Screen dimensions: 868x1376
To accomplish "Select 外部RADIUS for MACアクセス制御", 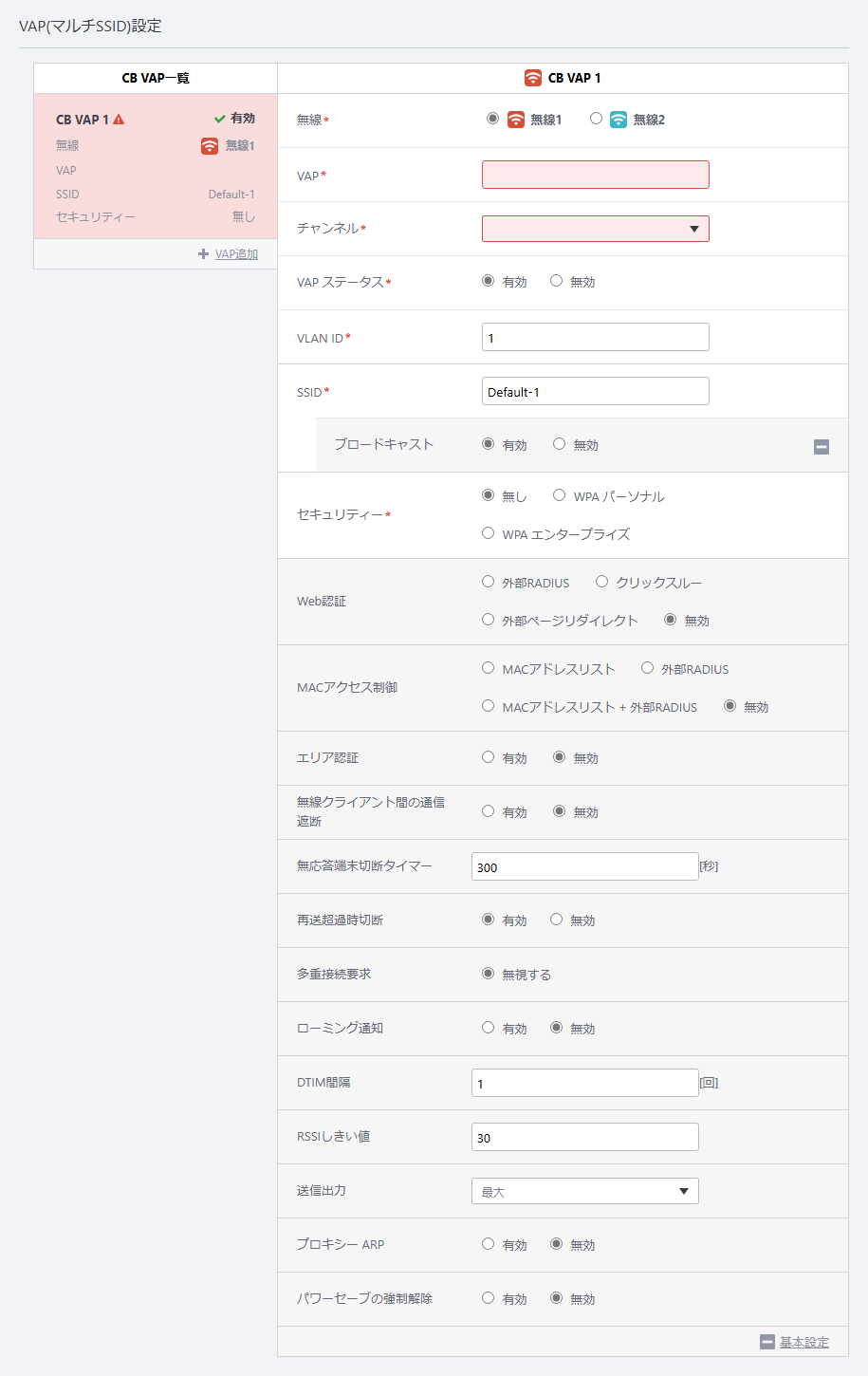I will (x=647, y=668).
